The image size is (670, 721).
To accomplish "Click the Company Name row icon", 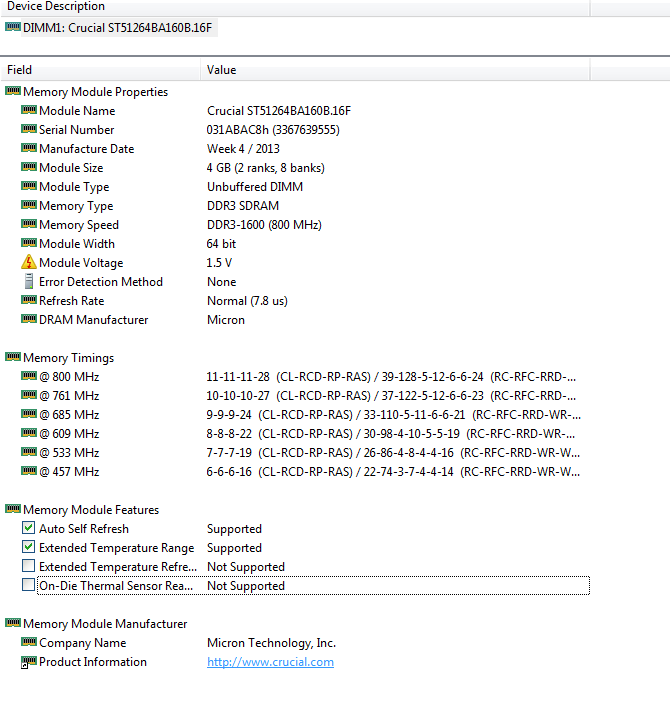I will click(29, 641).
